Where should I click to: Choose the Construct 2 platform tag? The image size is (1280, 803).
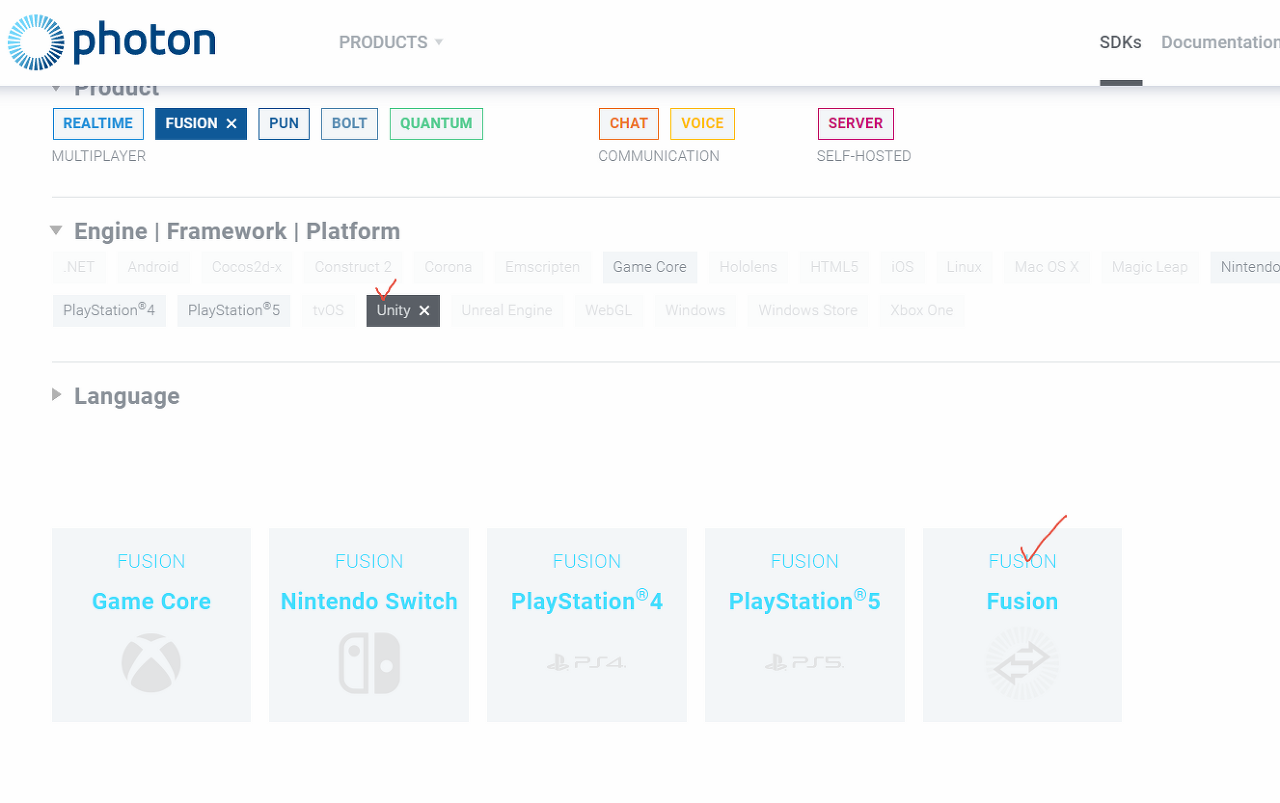(x=353, y=267)
